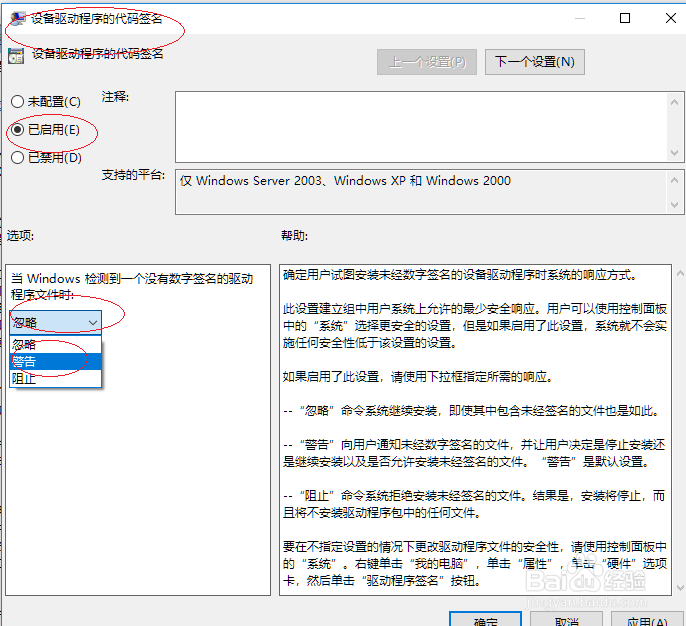Choose 忽略 from the dropdown list
The width and height of the screenshot is (686, 626).
pos(56,344)
